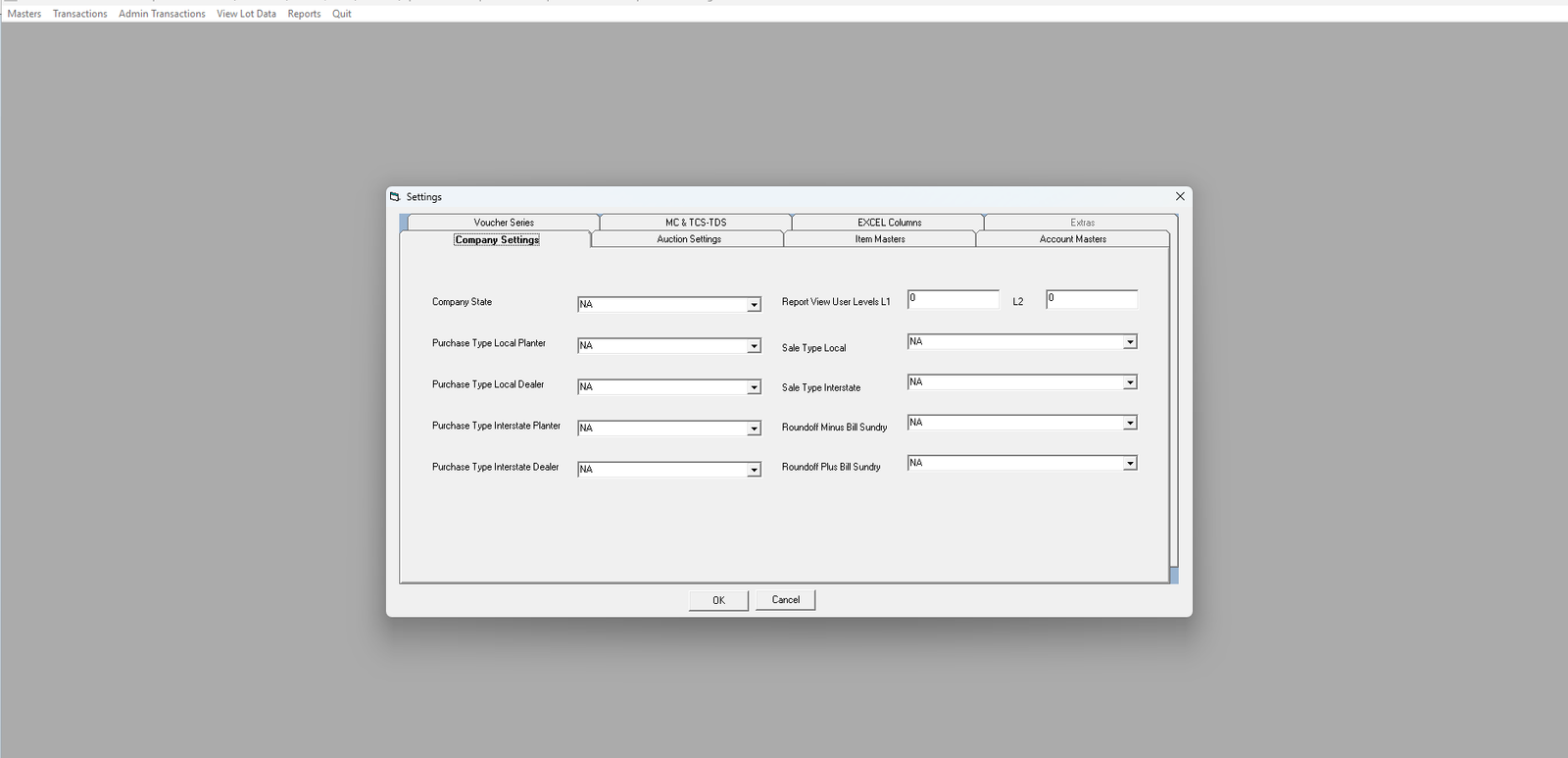Image resolution: width=1568 pixels, height=758 pixels.
Task: Expand Roundoff Minus Bill Sundry dropdown
Action: pyautogui.click(x=1130, y=423)
